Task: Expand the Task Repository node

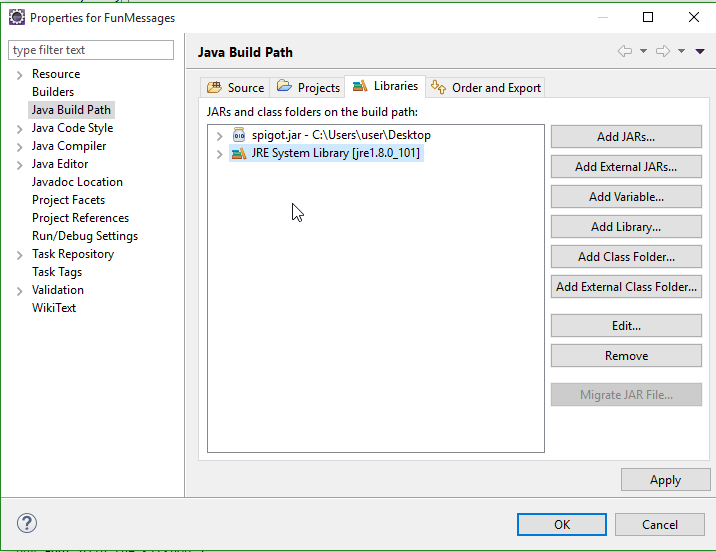Action: tap(20, 255)
